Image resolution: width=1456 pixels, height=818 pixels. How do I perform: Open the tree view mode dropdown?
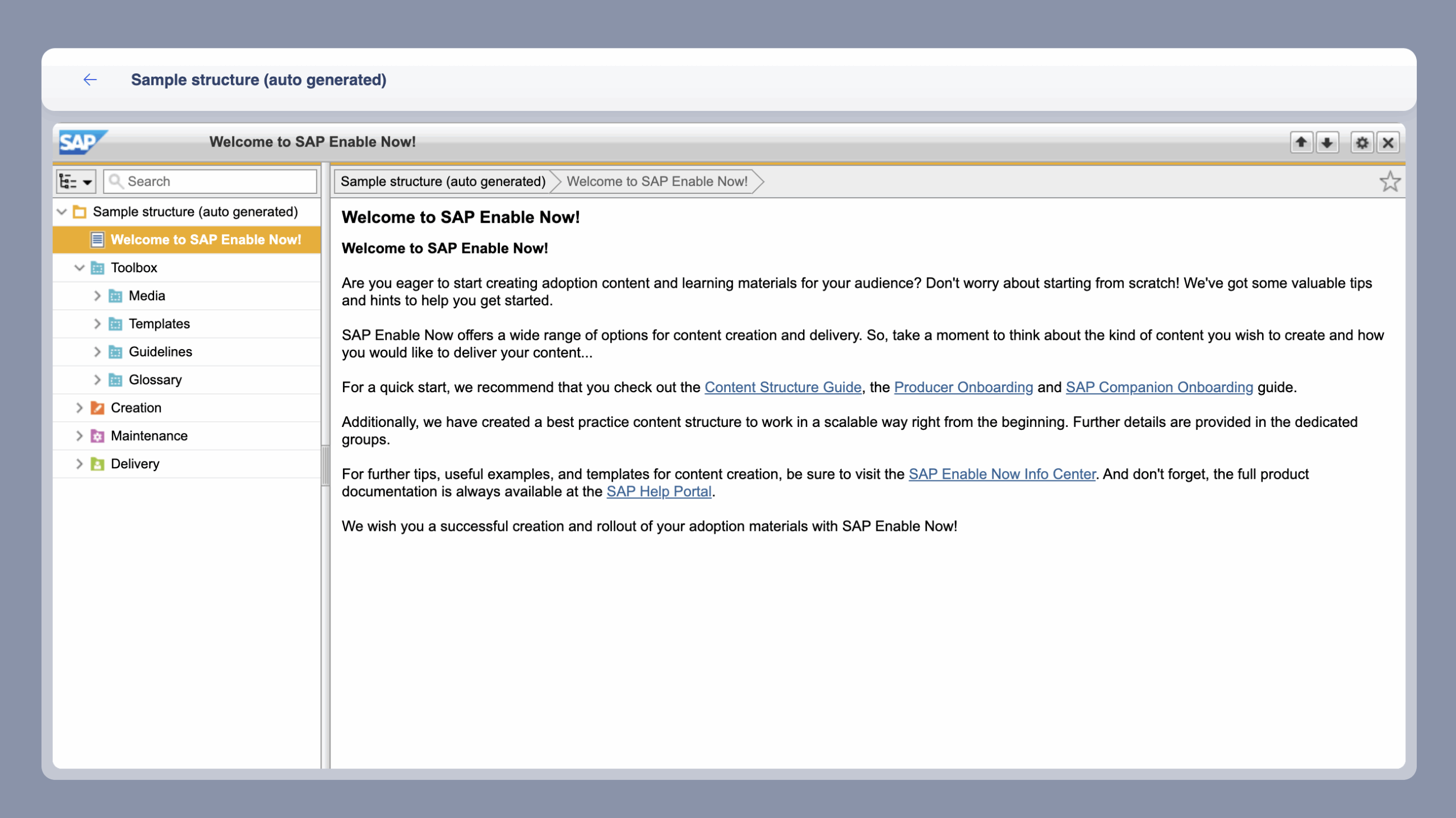coord(76,181)
